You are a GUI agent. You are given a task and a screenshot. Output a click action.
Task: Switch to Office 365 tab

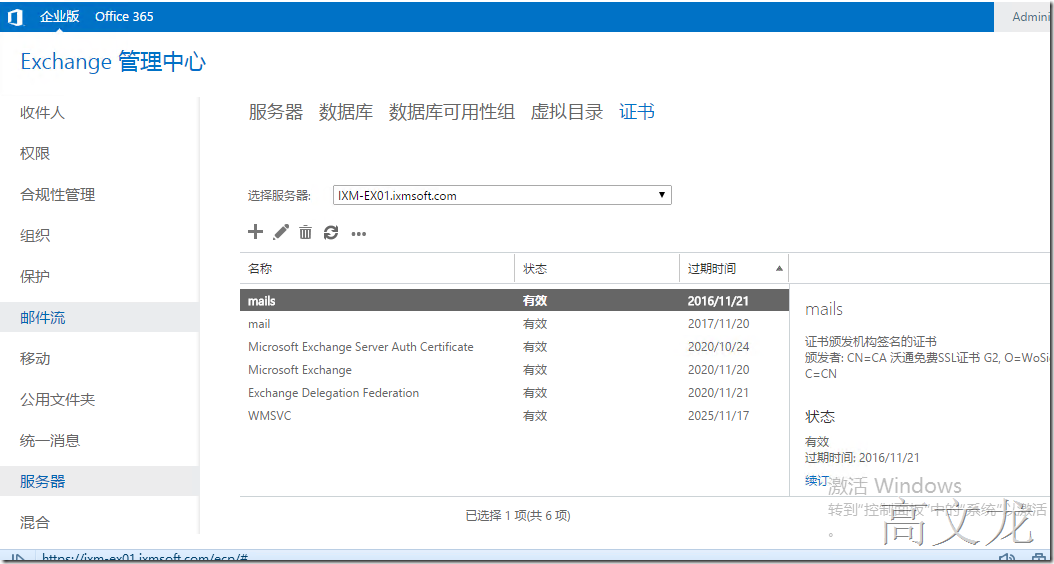(x=124, y=17)
